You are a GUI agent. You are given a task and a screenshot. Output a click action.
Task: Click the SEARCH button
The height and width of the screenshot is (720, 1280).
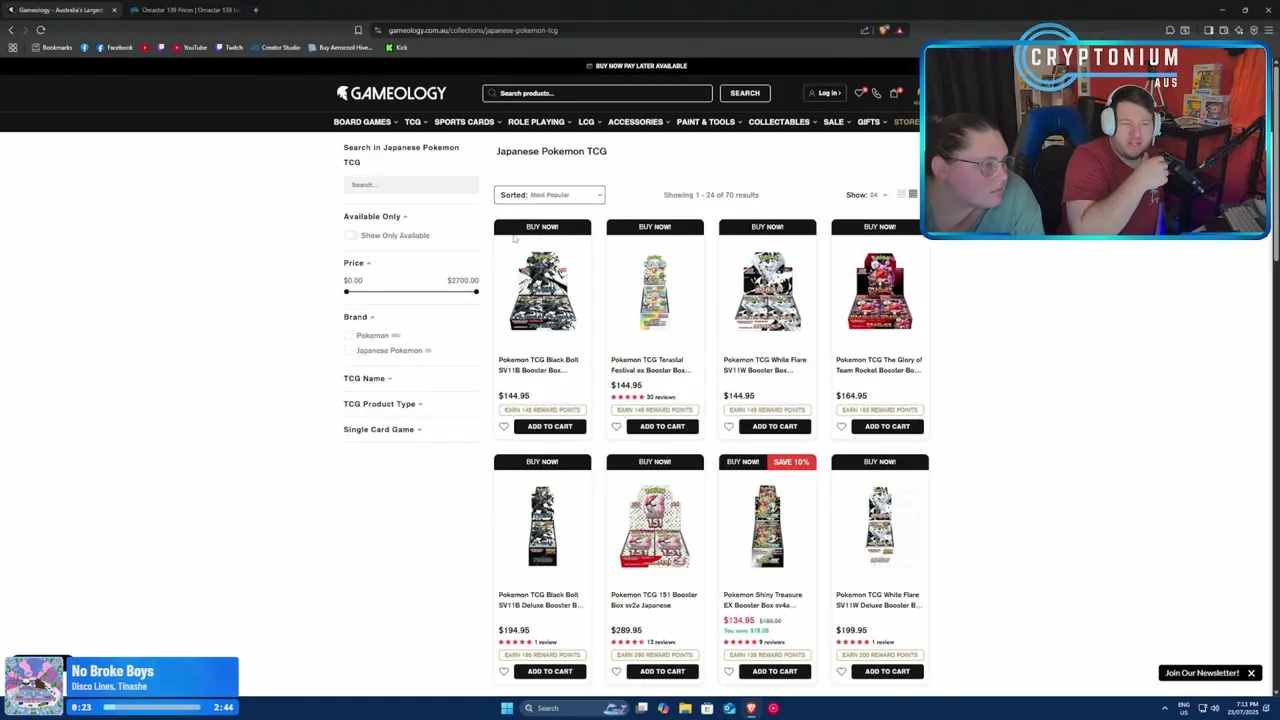pos(745,93)
